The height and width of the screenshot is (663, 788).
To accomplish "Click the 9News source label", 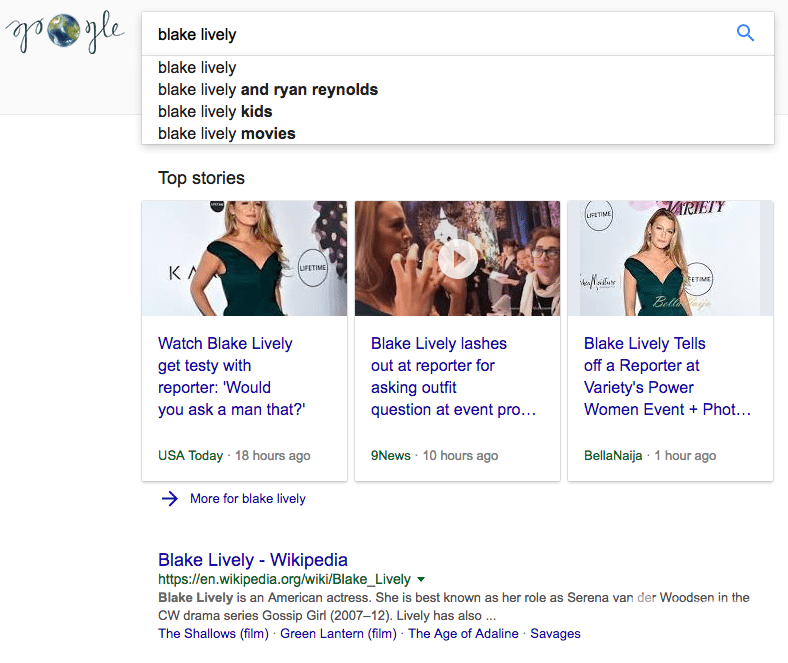I will coord(390,456).
